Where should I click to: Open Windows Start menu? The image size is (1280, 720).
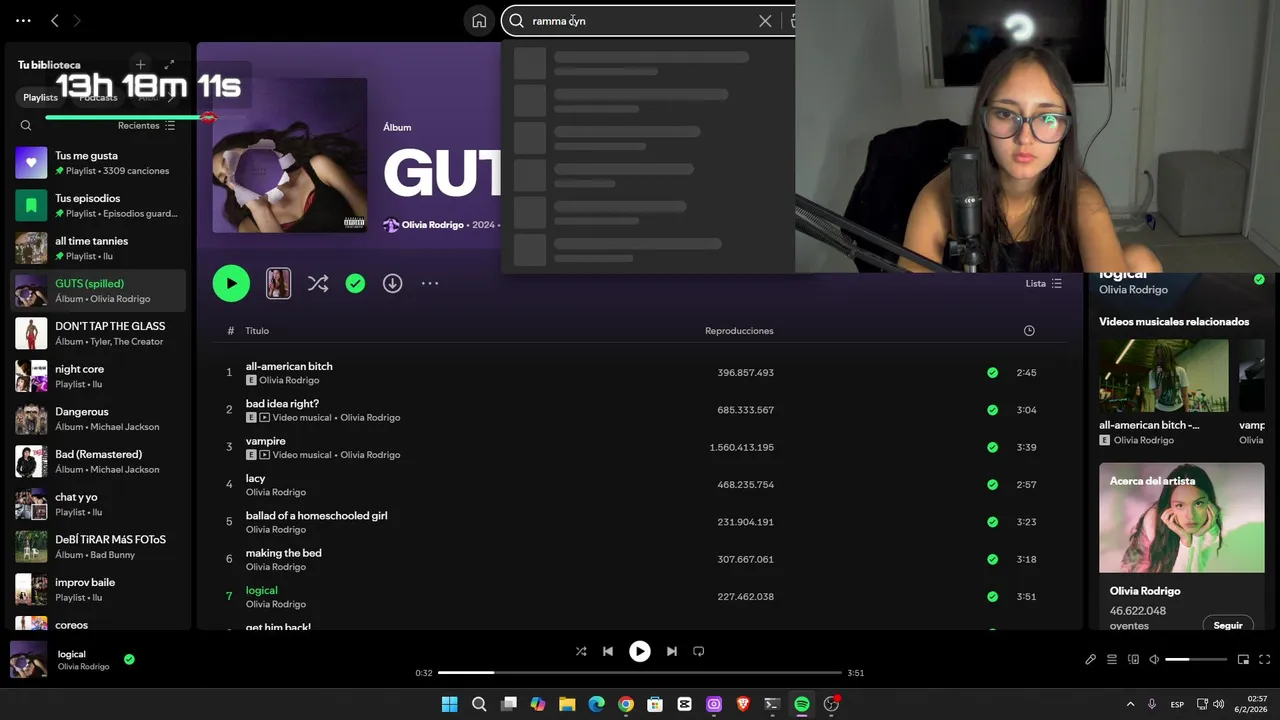pyautogui.click(x=450, y=704)
